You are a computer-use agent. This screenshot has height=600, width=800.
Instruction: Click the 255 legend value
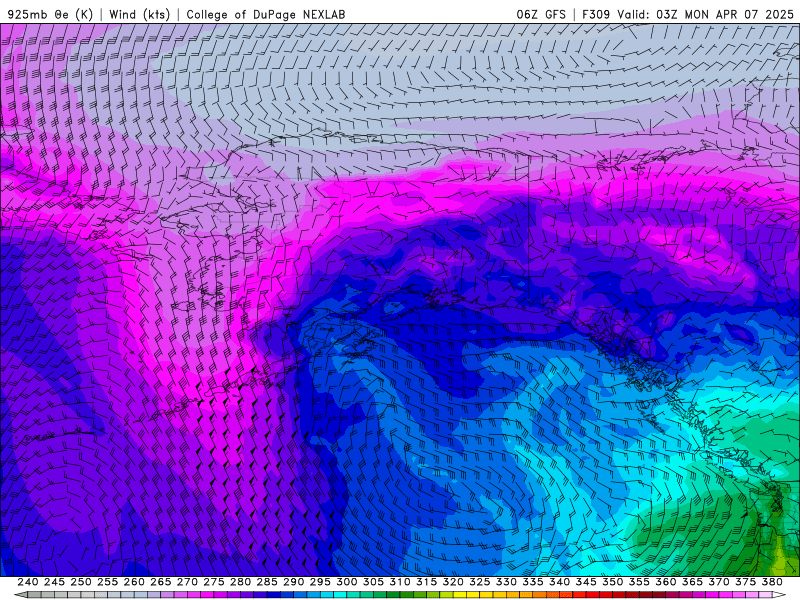click(107, 582)
